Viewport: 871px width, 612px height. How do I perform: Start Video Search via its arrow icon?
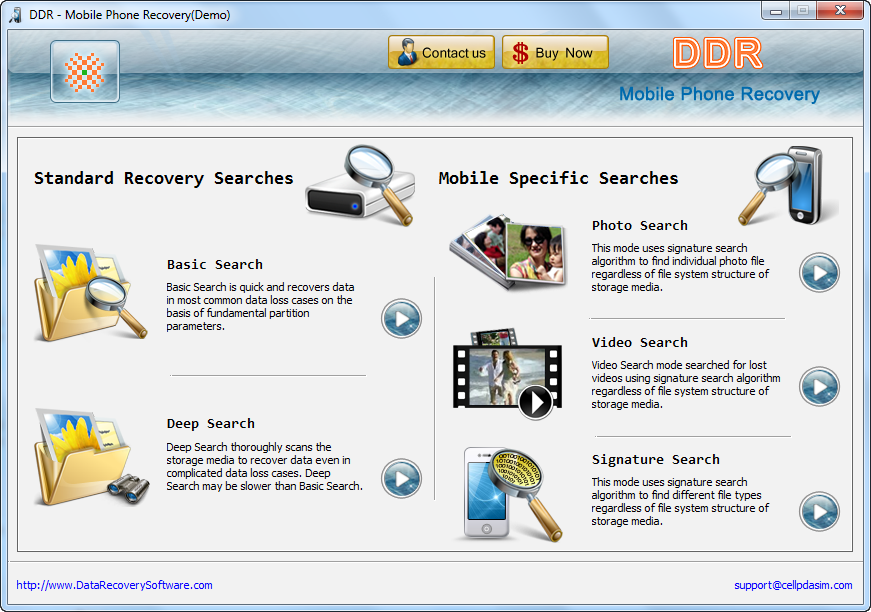(x=819, y=387)
